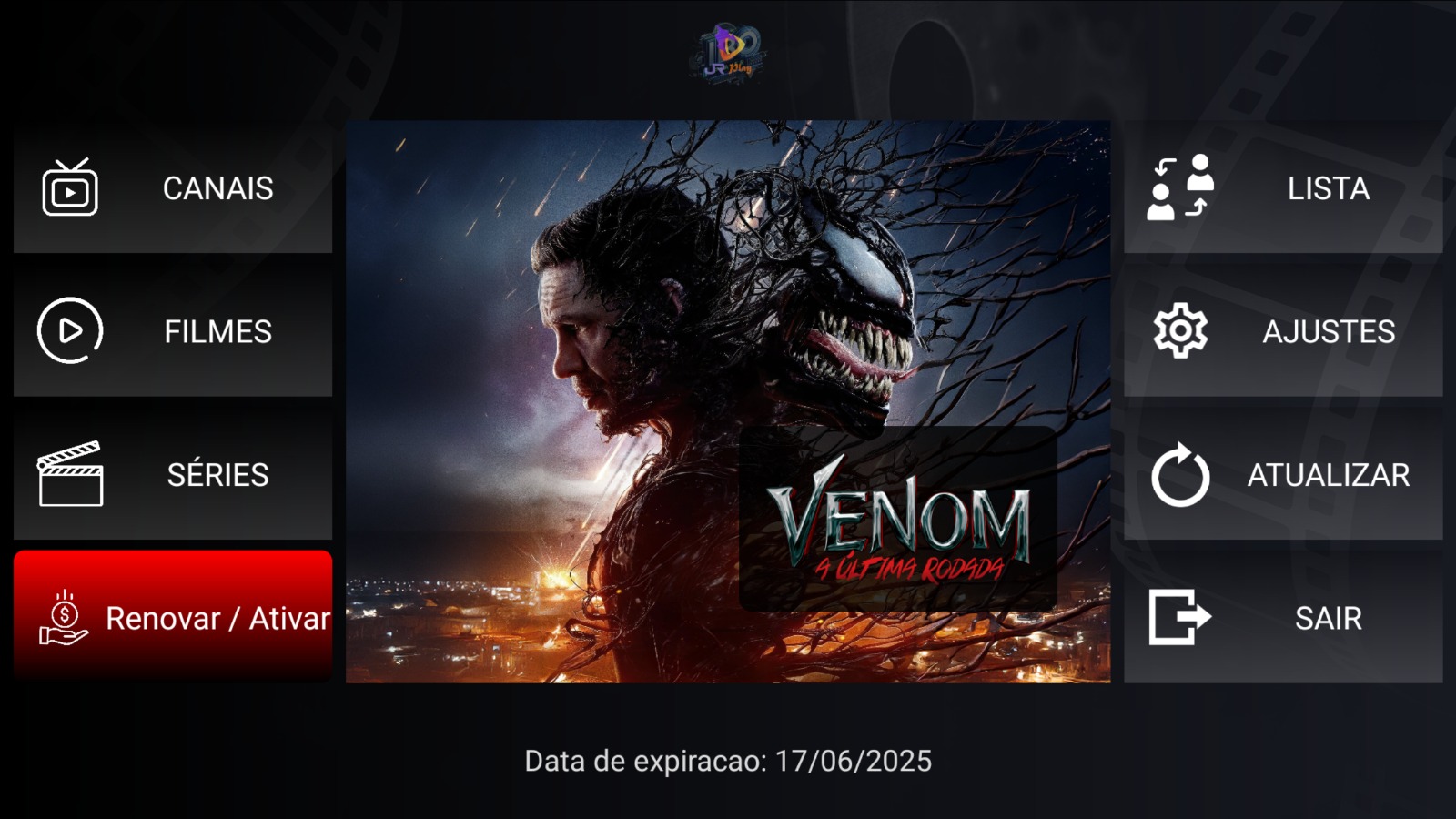Open the Venom movie poster banner
1456x819 pixels.
(728, 401)
